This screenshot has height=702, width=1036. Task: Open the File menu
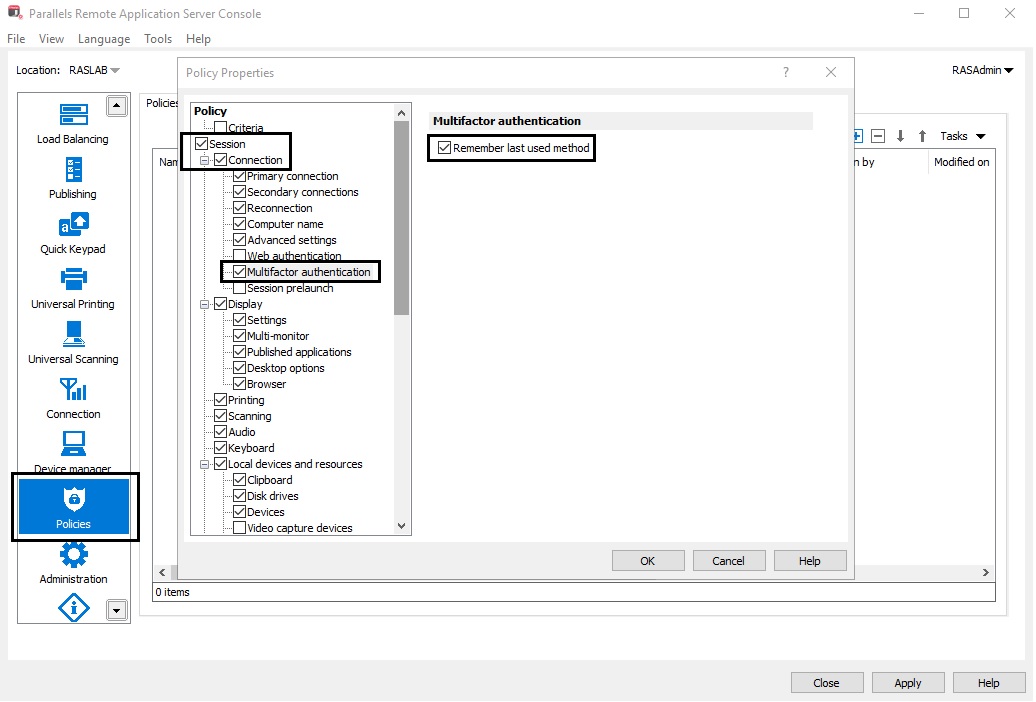16,39
